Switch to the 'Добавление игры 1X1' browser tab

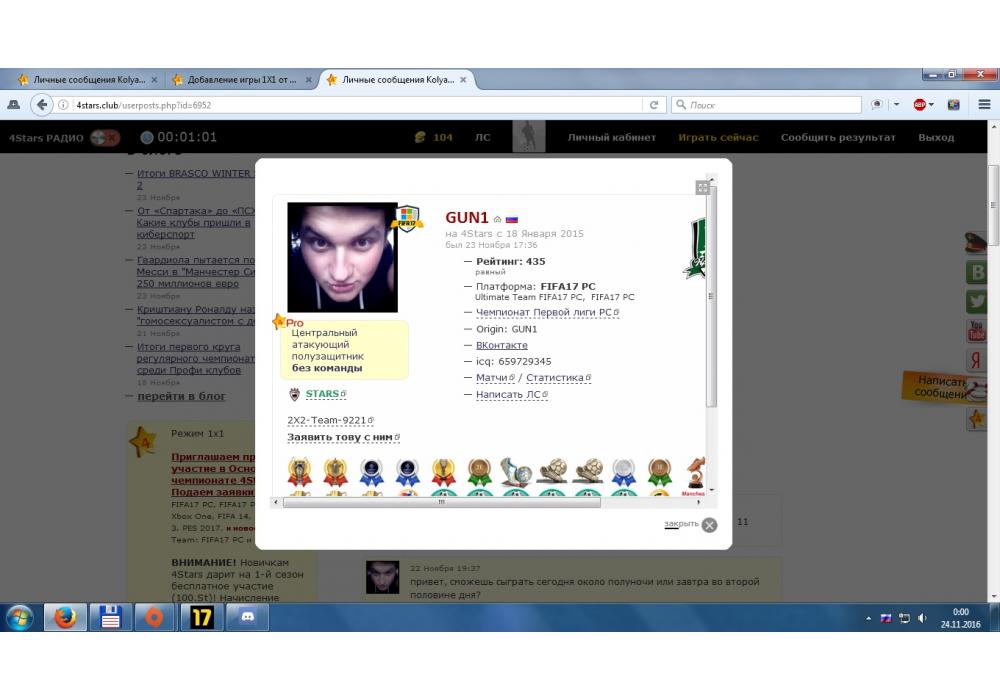[242, 80]
